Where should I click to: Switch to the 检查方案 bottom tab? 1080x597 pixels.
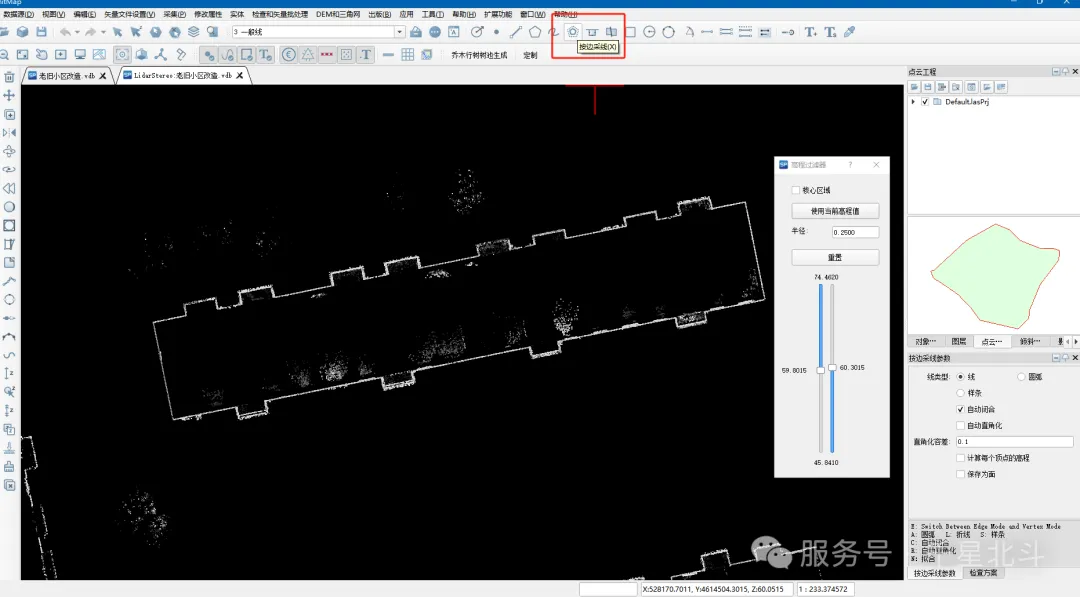pyautogui.click(x=983, y=573)
